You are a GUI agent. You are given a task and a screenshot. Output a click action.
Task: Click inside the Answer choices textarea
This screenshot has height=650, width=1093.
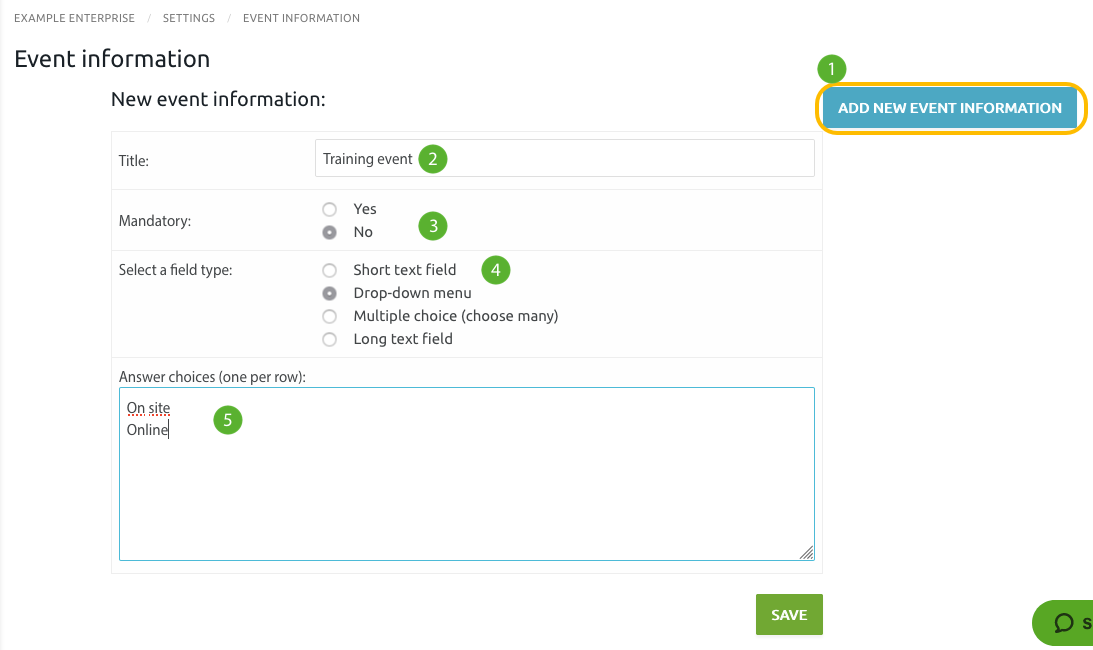click(x=466, y=474)
